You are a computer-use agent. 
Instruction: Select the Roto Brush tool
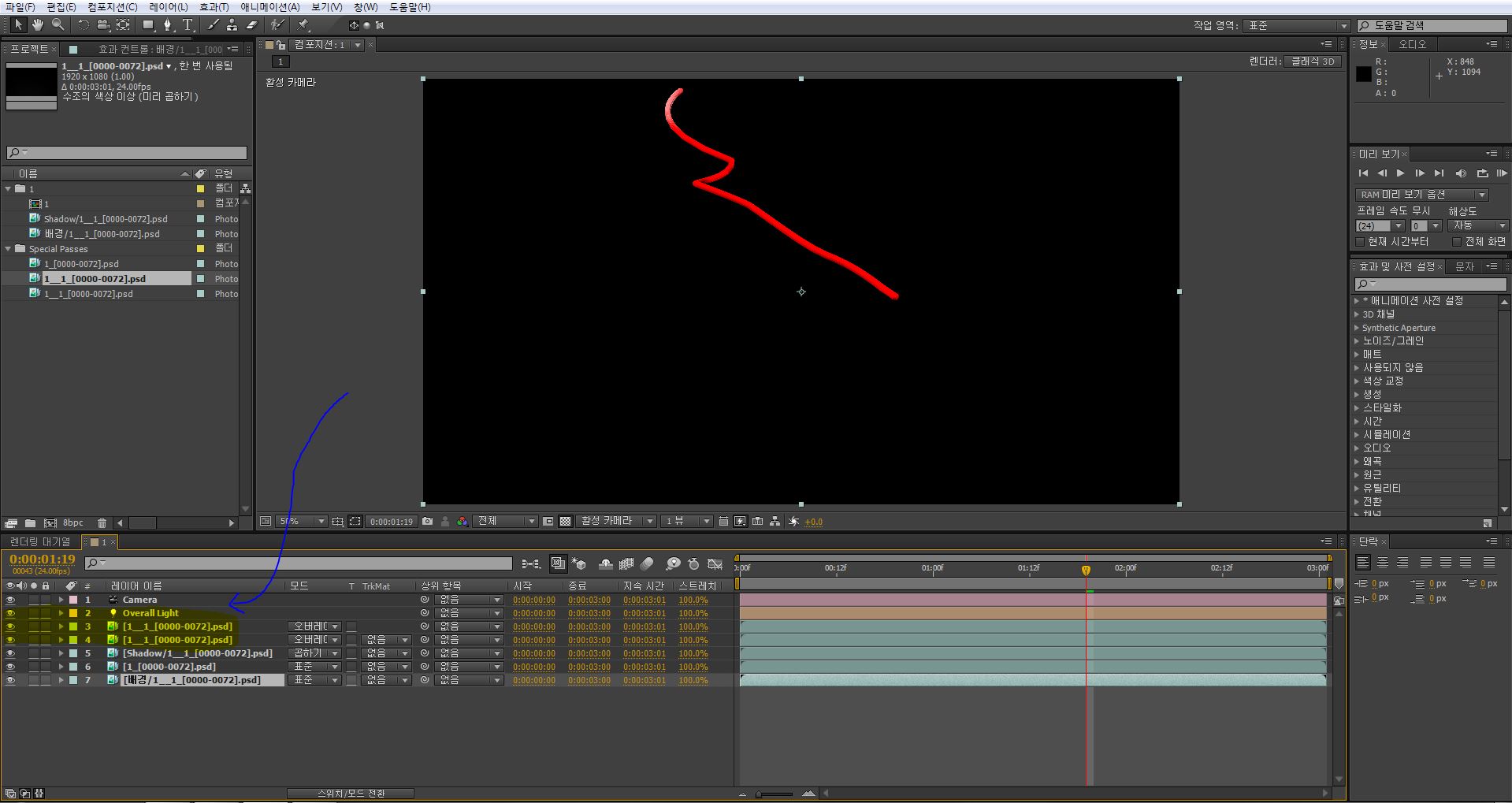click(277, 25)
